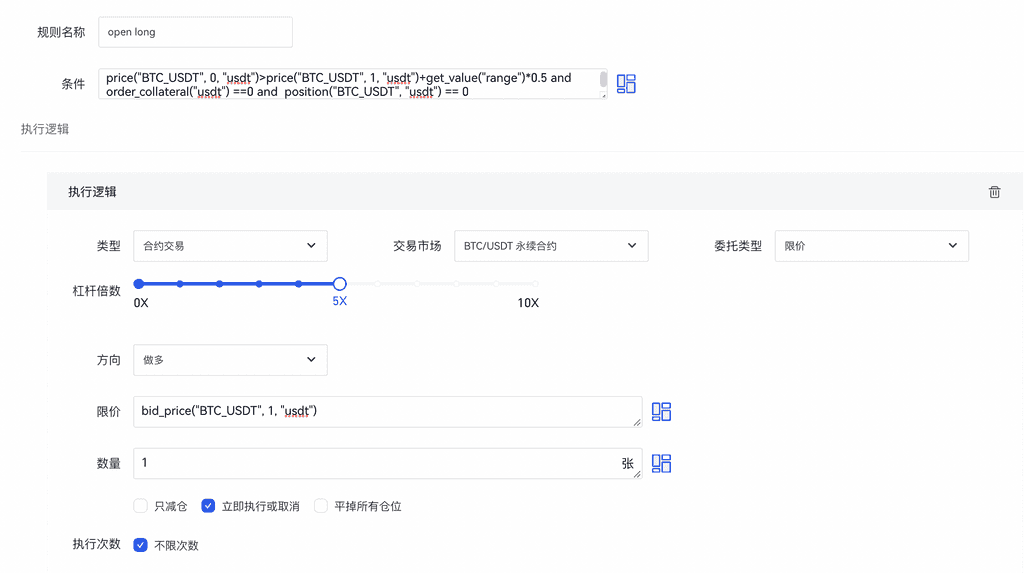
Task: Click the rule name field 'open long'
Action: pos(195,32)
